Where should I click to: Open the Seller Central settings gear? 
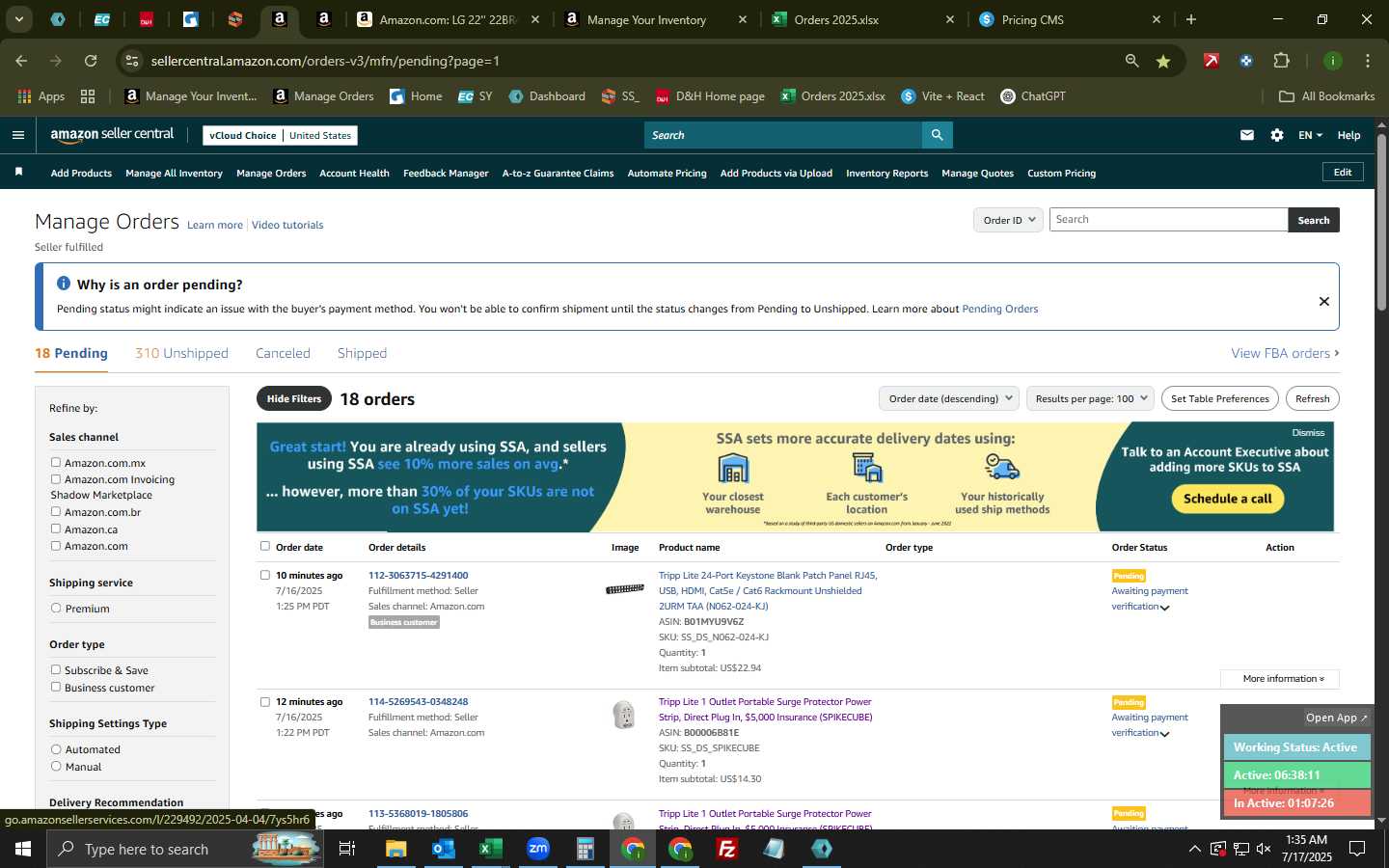click(1277, 135)
